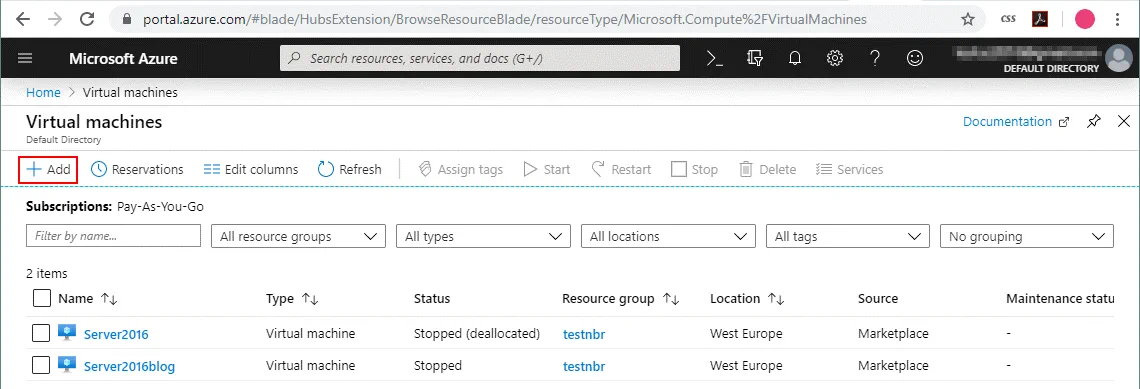Sort by Type column arrows
The image size is (1140, 389).
point(310,299)
